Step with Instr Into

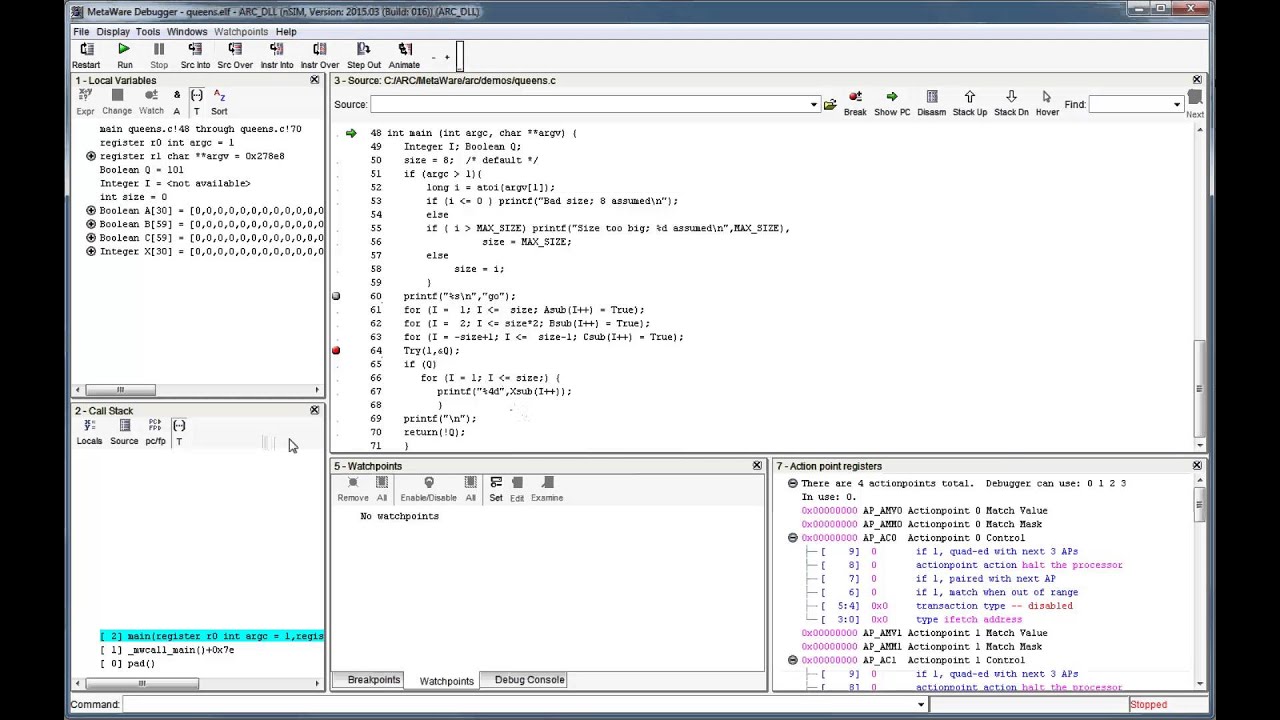(x=277, y=55)
